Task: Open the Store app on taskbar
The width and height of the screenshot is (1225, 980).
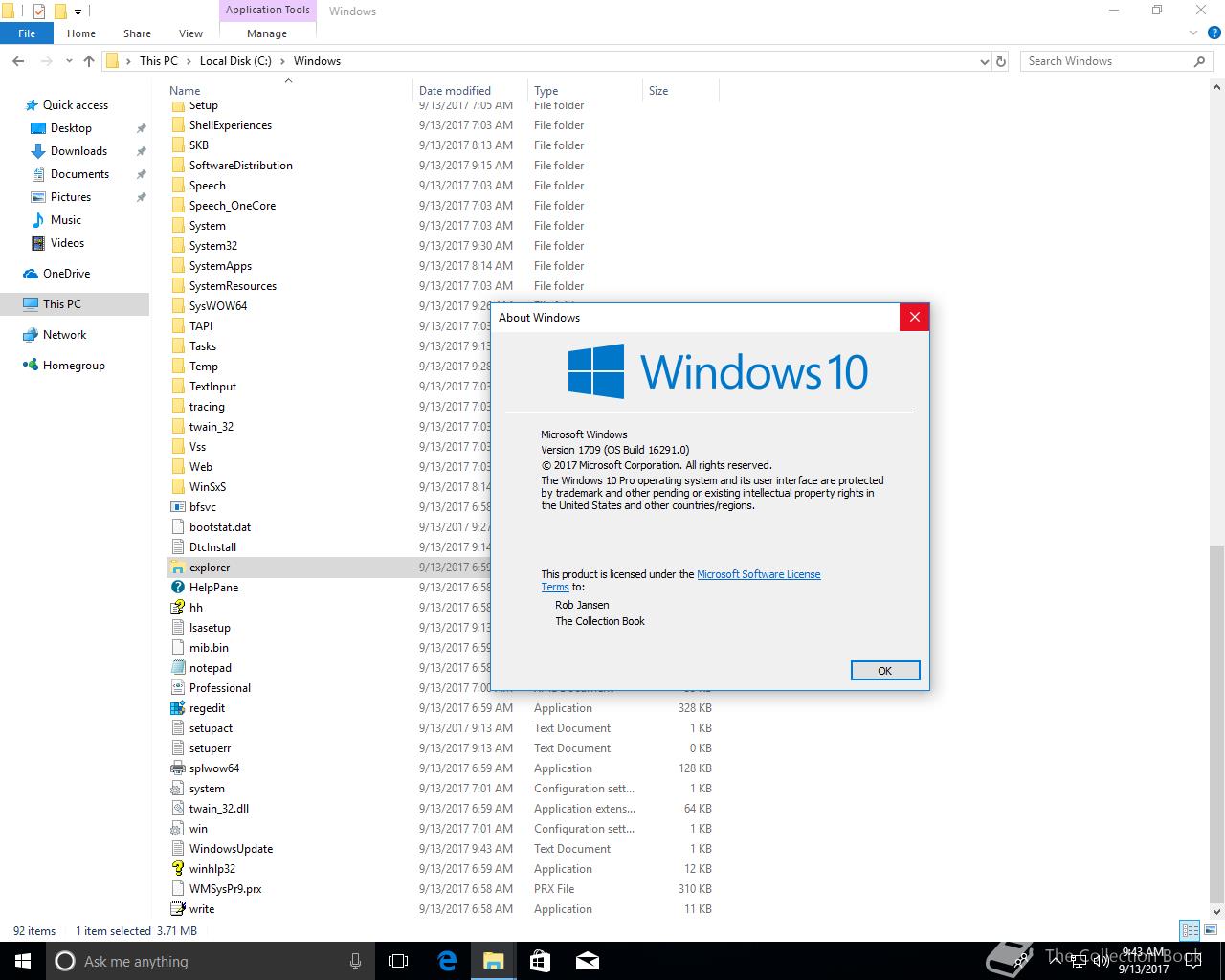Action: tap(540, 961)
